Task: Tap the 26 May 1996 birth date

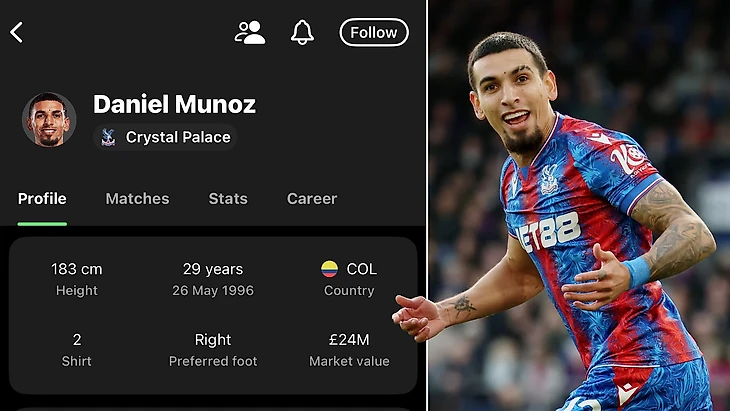Action: [212, 290]
